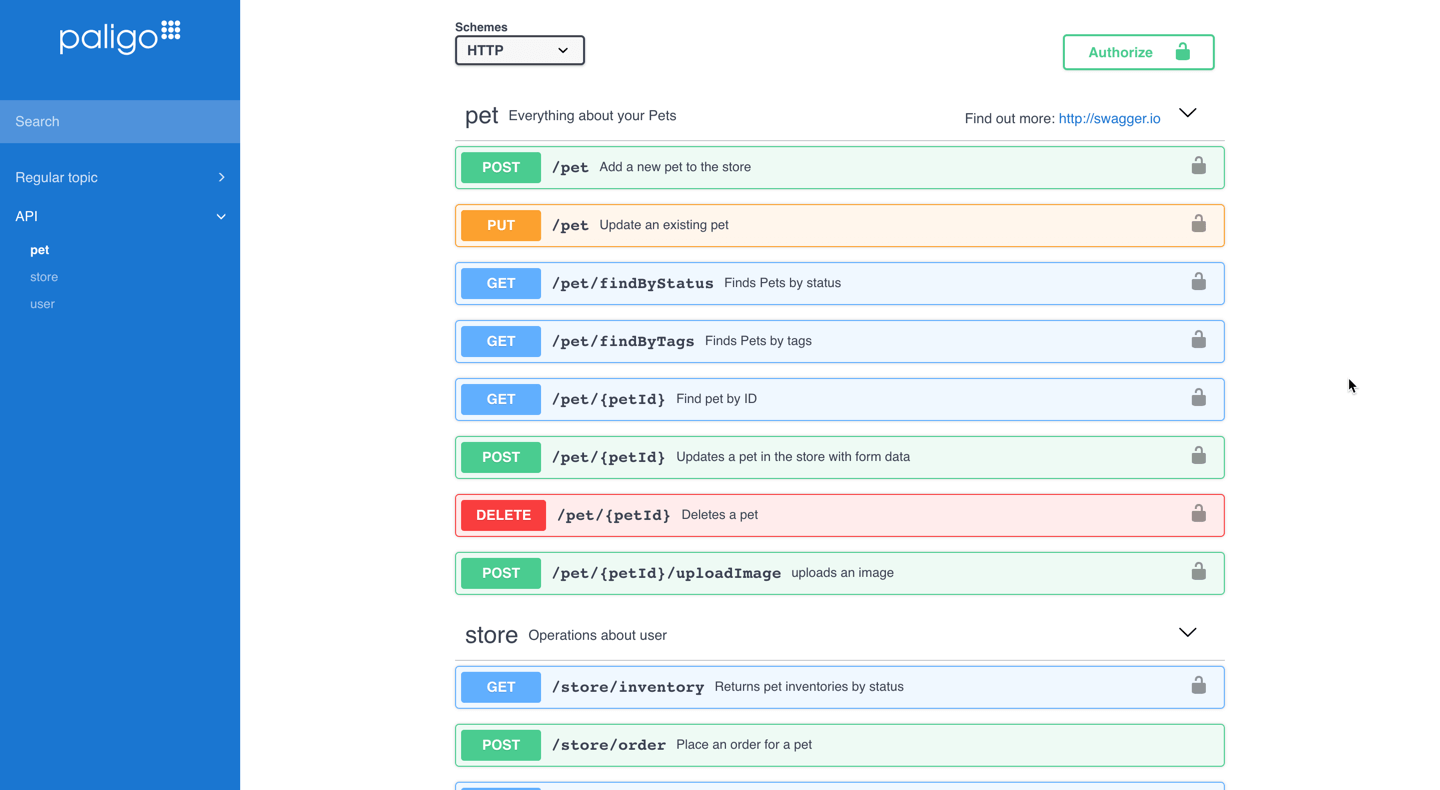This screenshot has height=790, width=1440.
Task: Expand the POST /store/order endpoint
Action: tap(840, 745)
